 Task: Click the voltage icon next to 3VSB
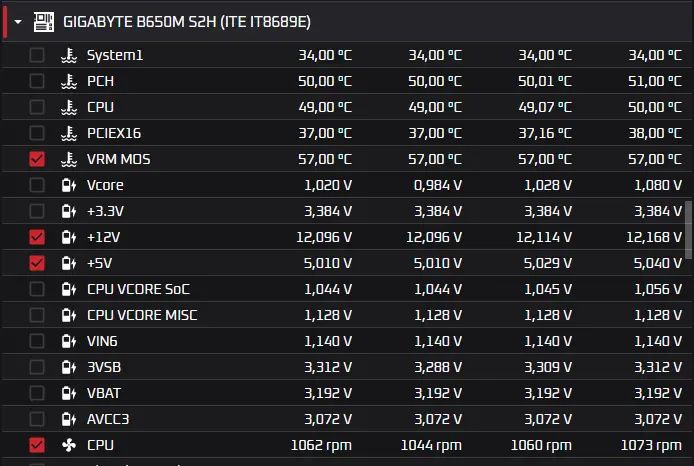pos(69,367)
